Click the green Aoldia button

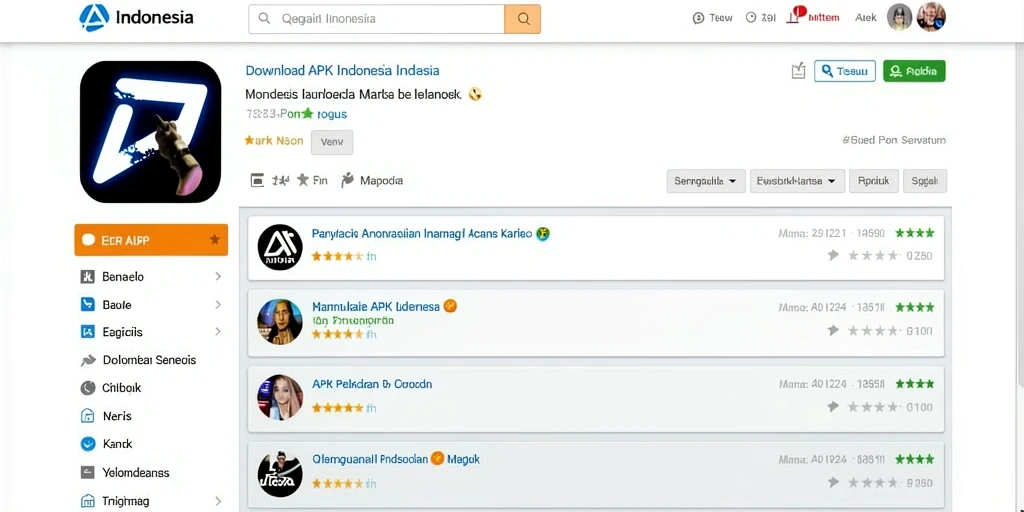[914, 71]
